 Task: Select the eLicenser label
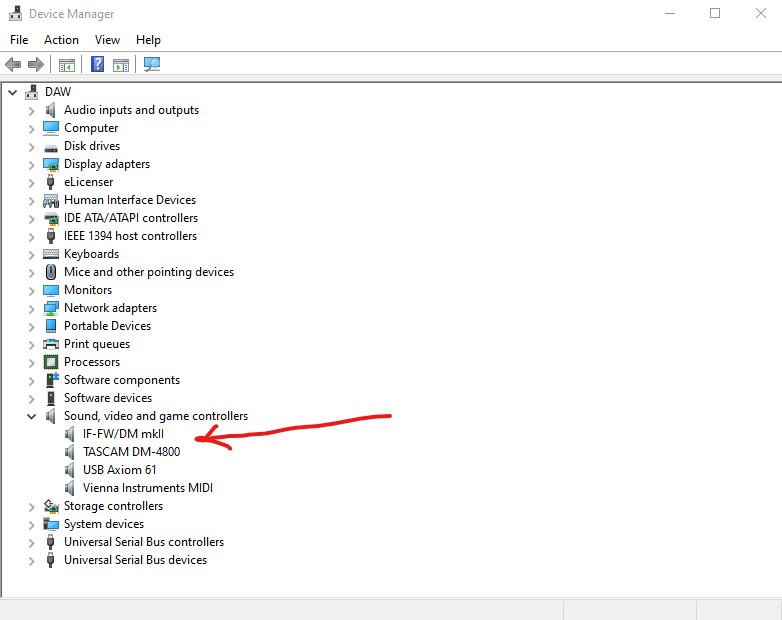(88, 182)
